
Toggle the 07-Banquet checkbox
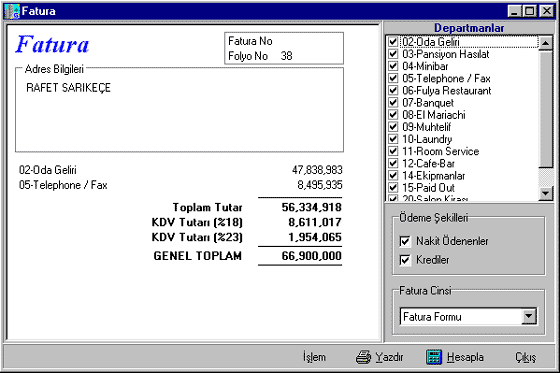(x=393, y=103)
